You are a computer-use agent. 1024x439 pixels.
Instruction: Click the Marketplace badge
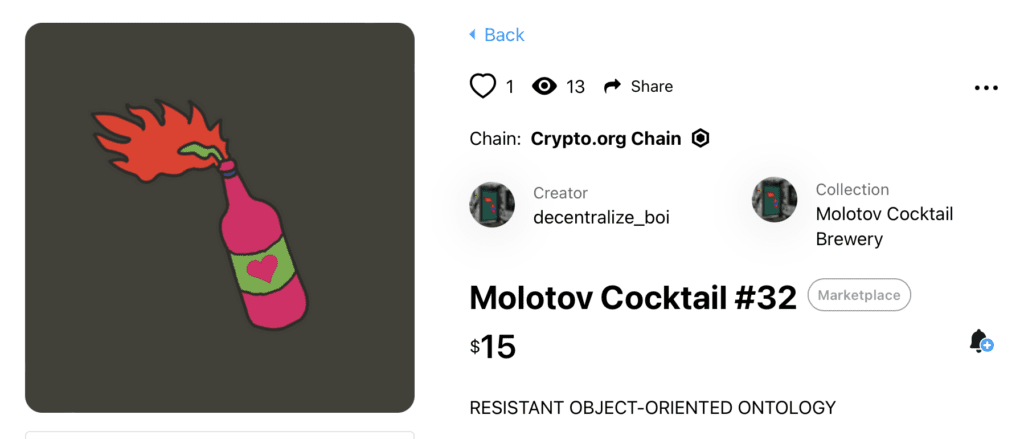[x=859, y=295]
